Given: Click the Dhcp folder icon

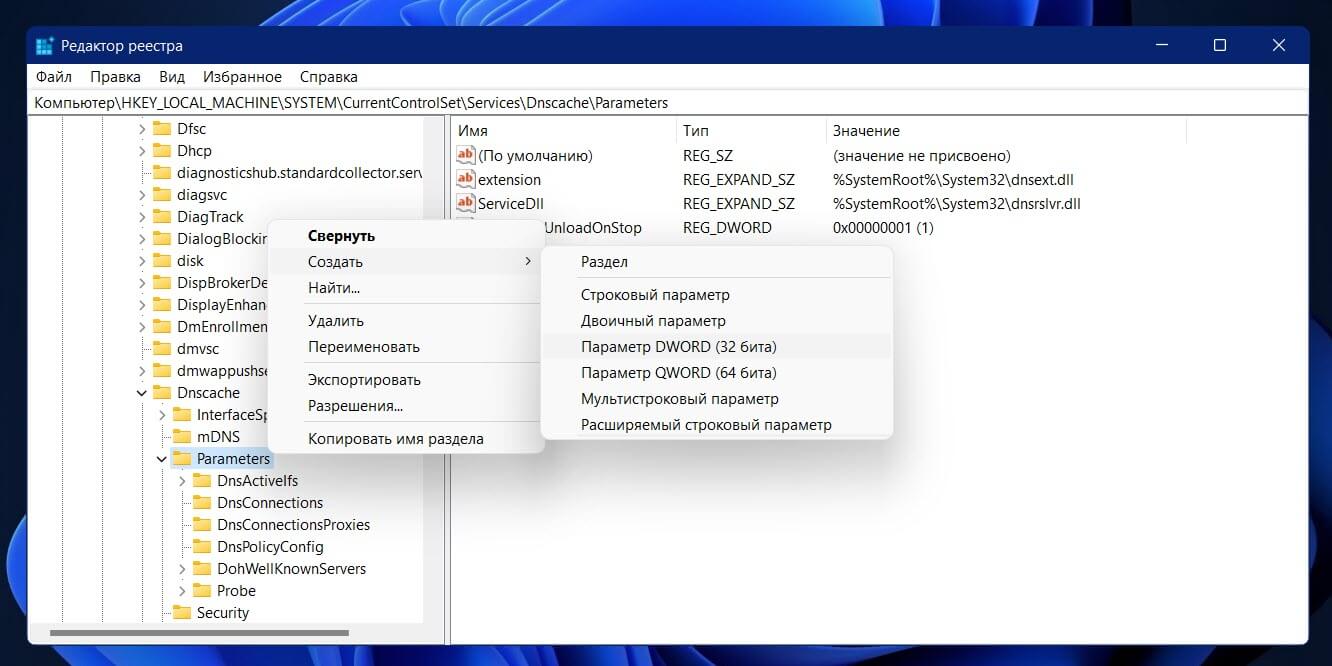Looking at the screenshot, I should (x=162, y=151).
